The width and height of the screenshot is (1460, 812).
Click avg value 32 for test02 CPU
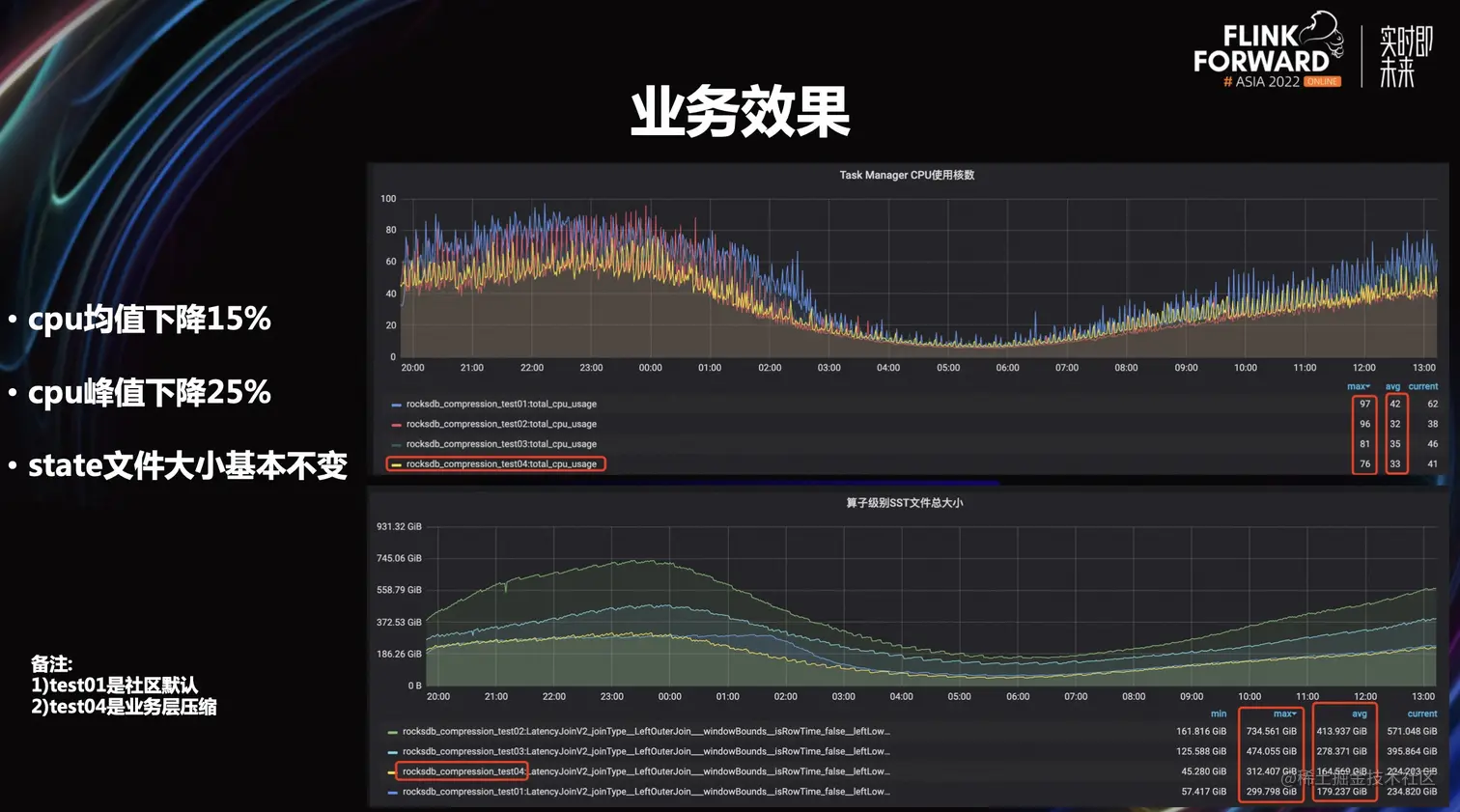pyautogui.click(x=1394, y=424)
